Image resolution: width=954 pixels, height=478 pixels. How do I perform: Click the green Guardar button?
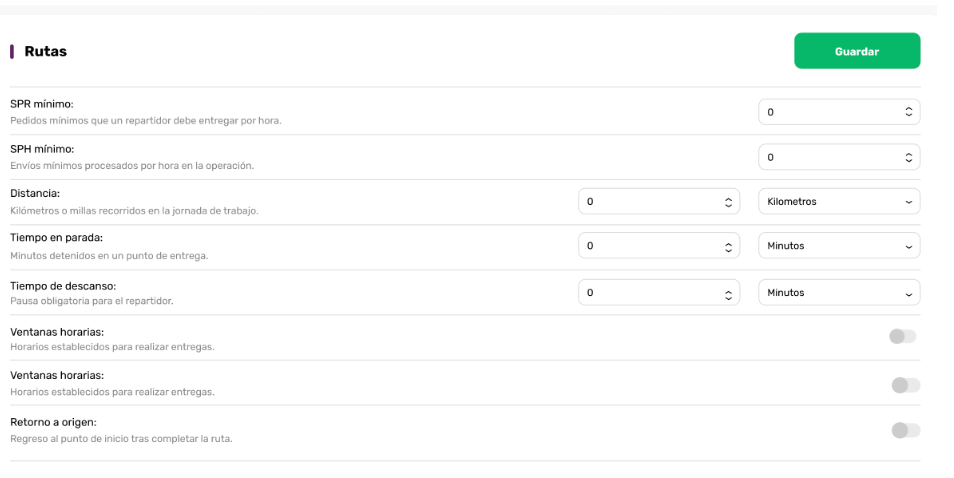857,50
